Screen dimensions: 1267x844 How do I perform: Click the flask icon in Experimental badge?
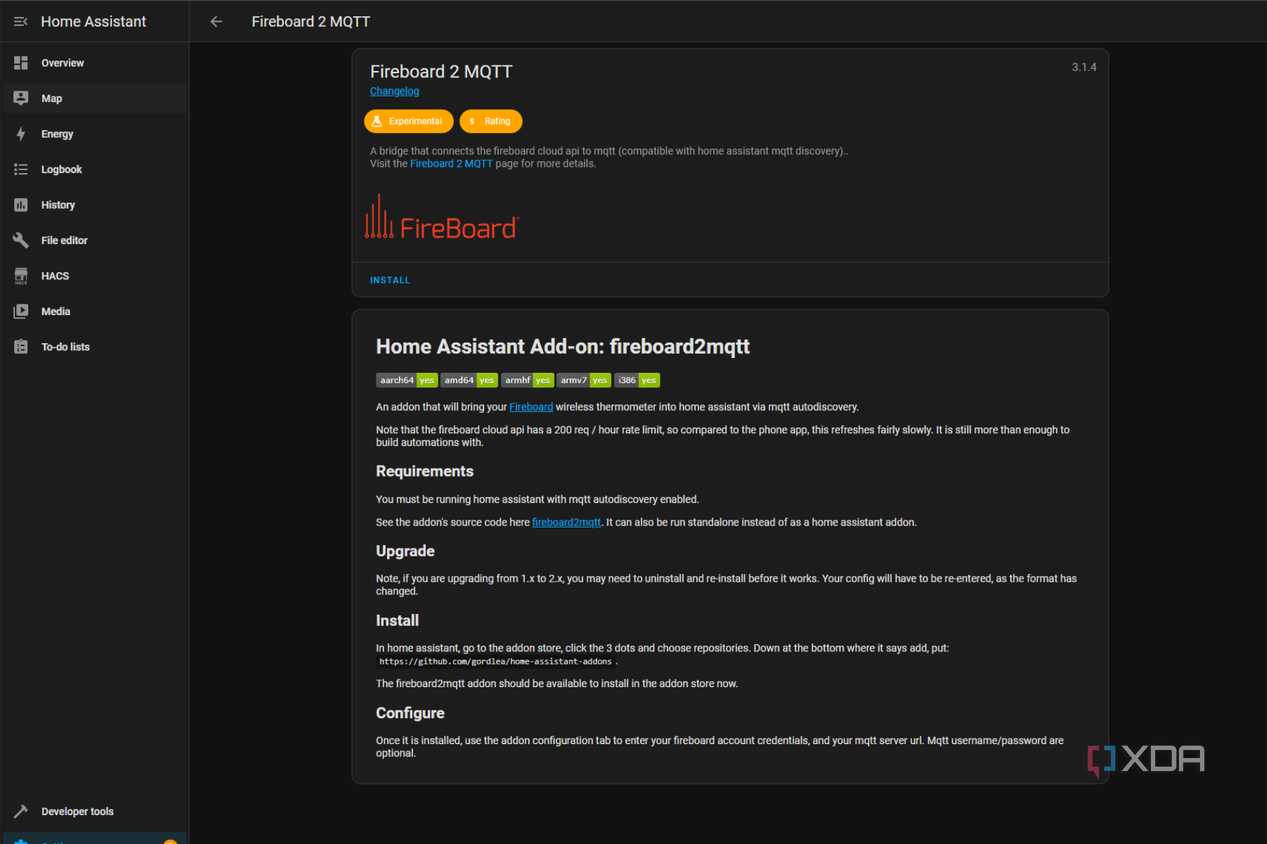[377, 121]
